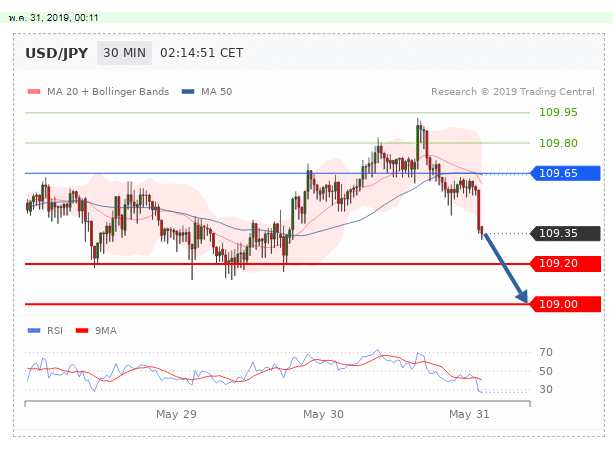Click the RSI 50 level label
The width and height of the screenshot is (613, 450).
[546, 371]
